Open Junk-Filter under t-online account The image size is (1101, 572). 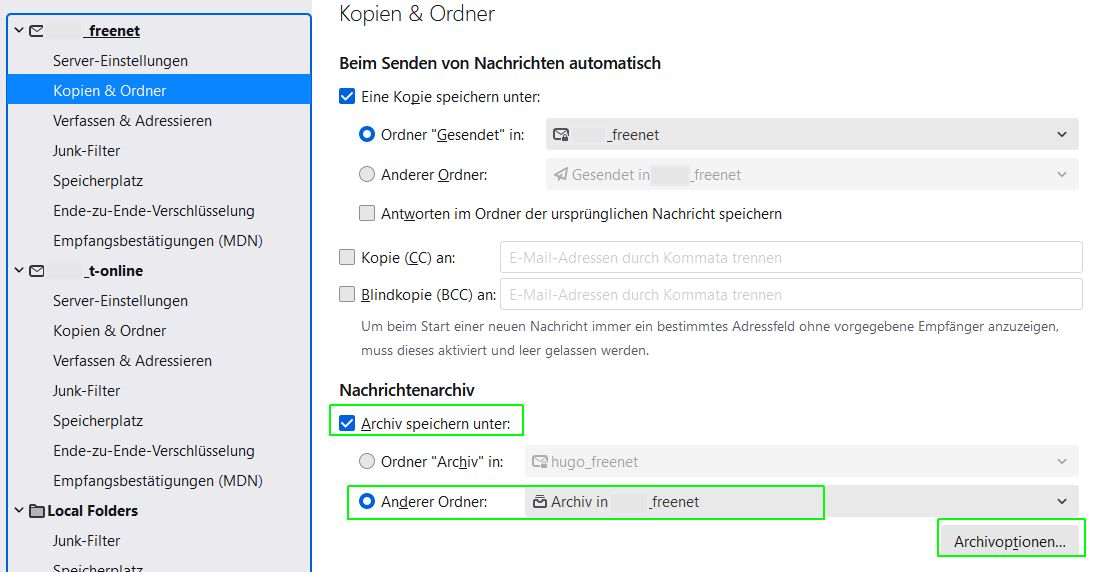[86, 391]
